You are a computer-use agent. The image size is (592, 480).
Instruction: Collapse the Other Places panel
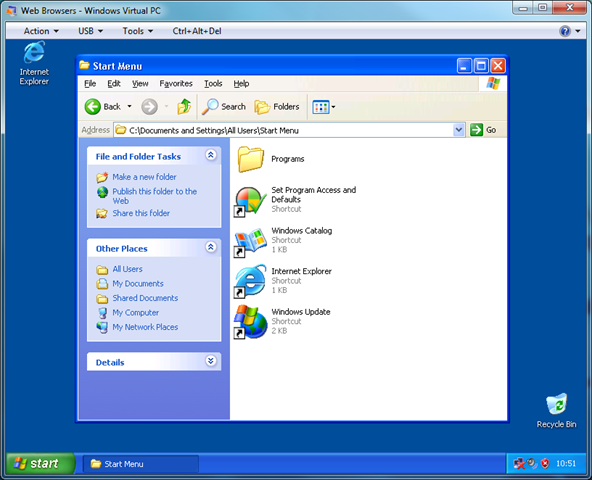[x=211, y=247]
